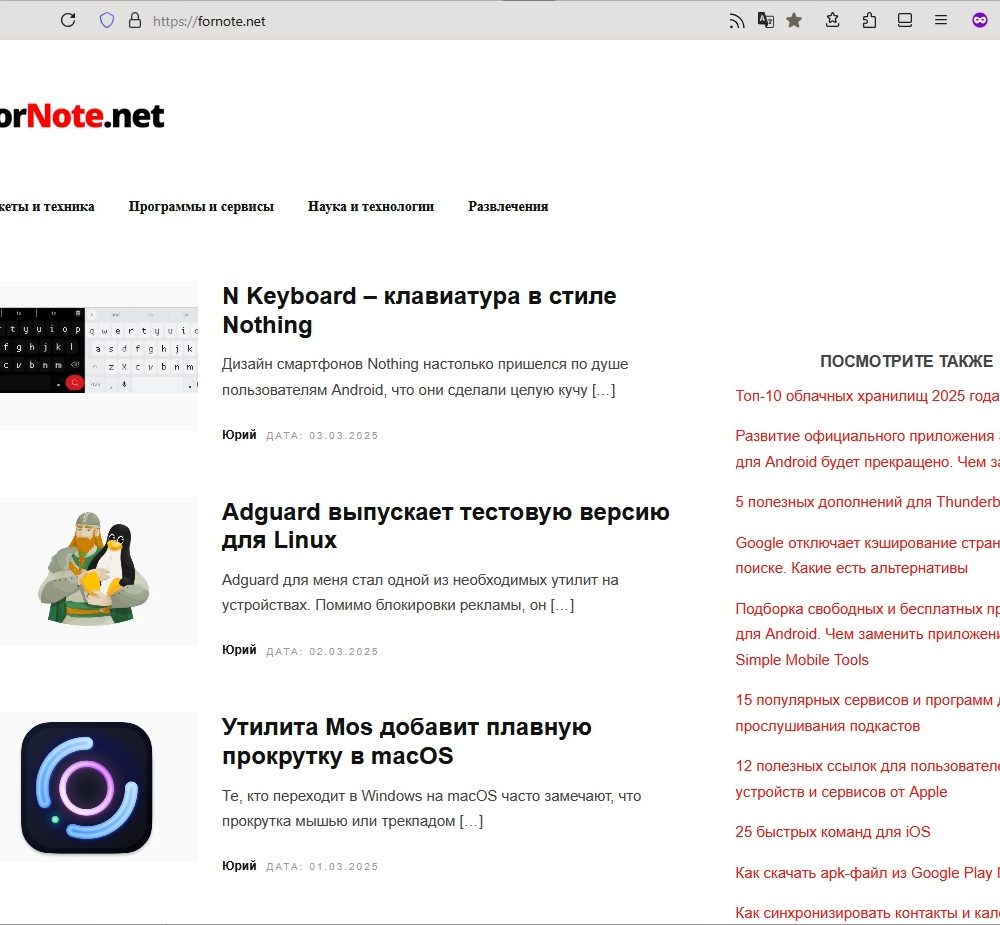The width and height of the screenshot is (1000, 925).
Task: Click the date 01.03.2025
Action: [x=344, y=866]
